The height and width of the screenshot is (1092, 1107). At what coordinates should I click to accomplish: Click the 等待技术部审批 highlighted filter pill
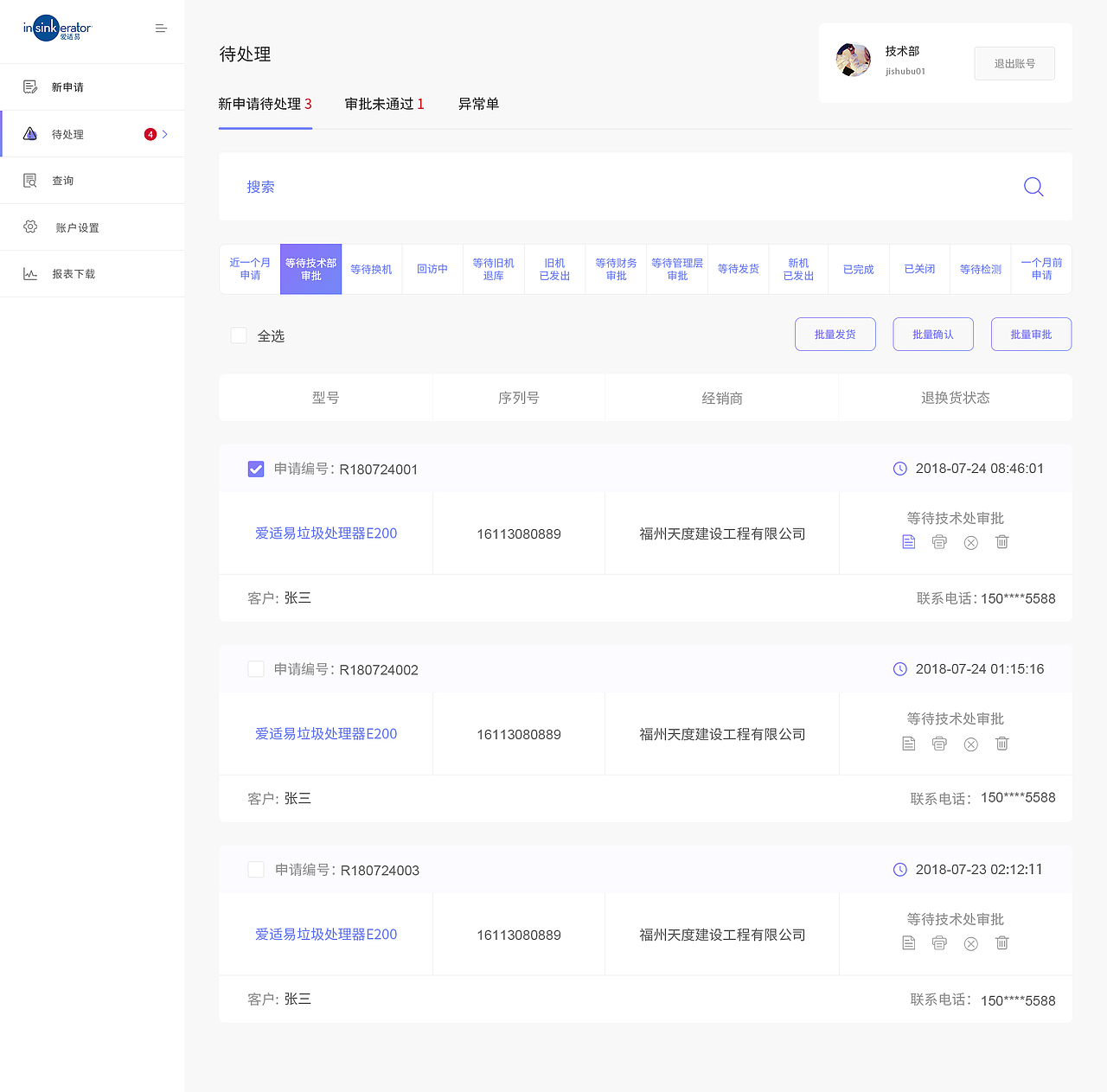click(310, 269)
